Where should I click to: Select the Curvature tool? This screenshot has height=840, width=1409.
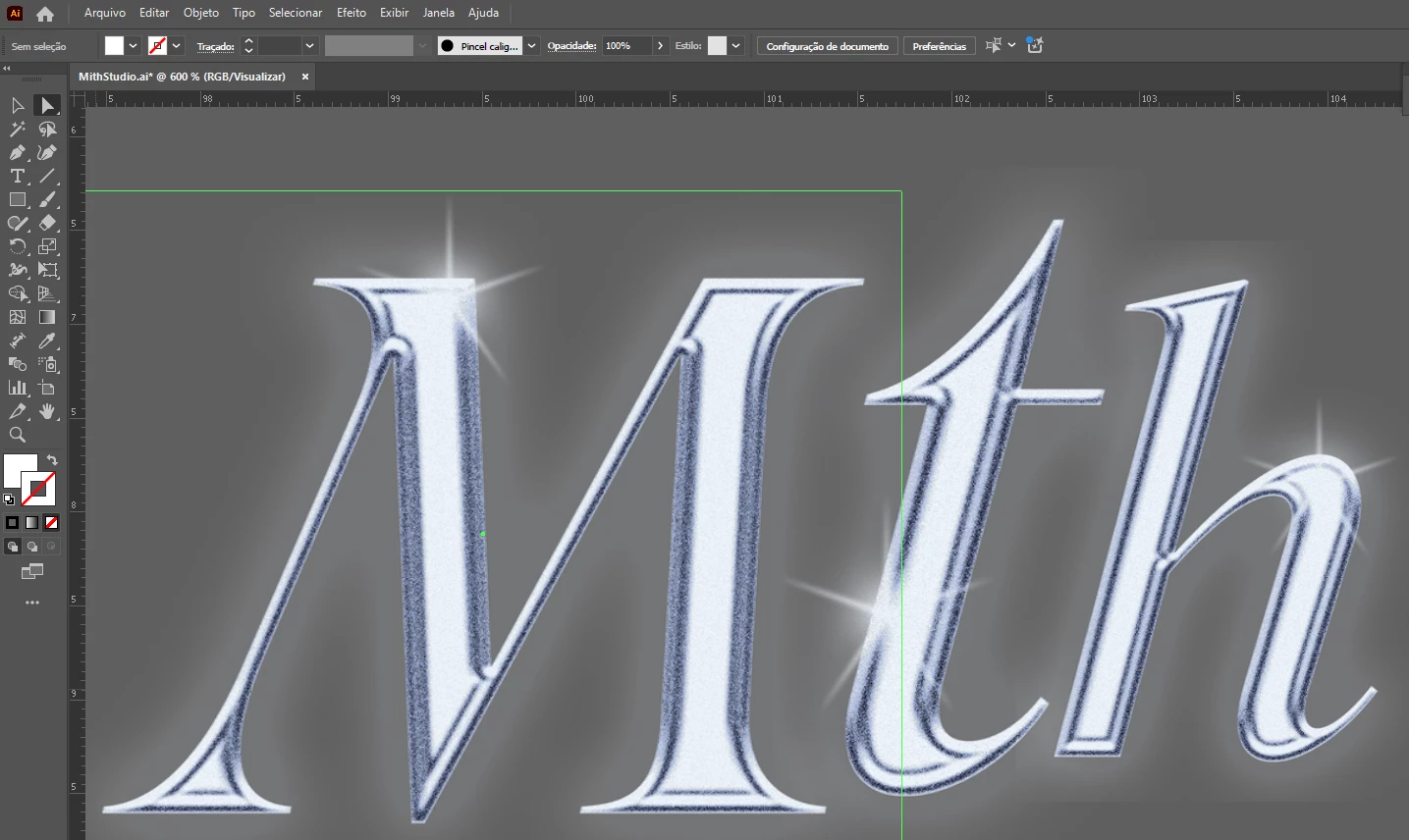[x=47, y=152]
